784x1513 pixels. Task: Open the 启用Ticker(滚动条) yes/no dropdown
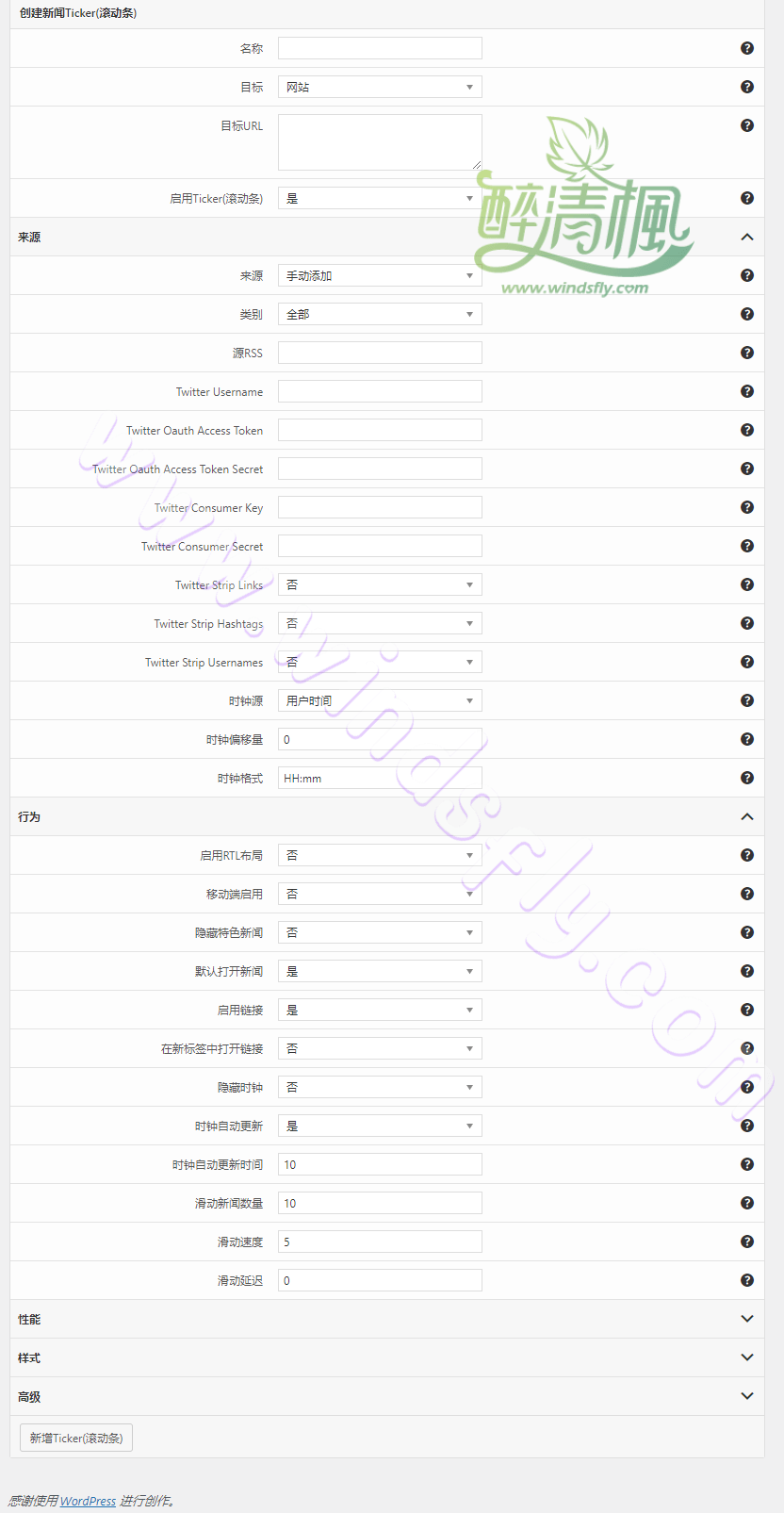tap(380, 198)
